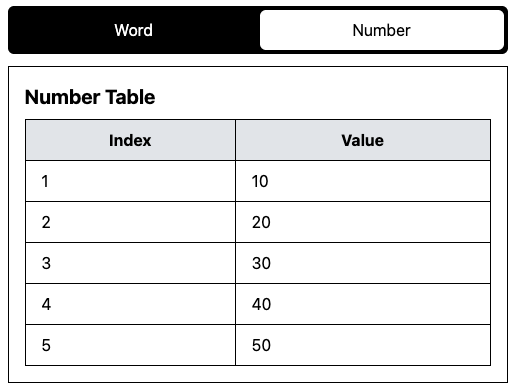
Task: Click the number 5 in last row
Action: click(46, 345)
